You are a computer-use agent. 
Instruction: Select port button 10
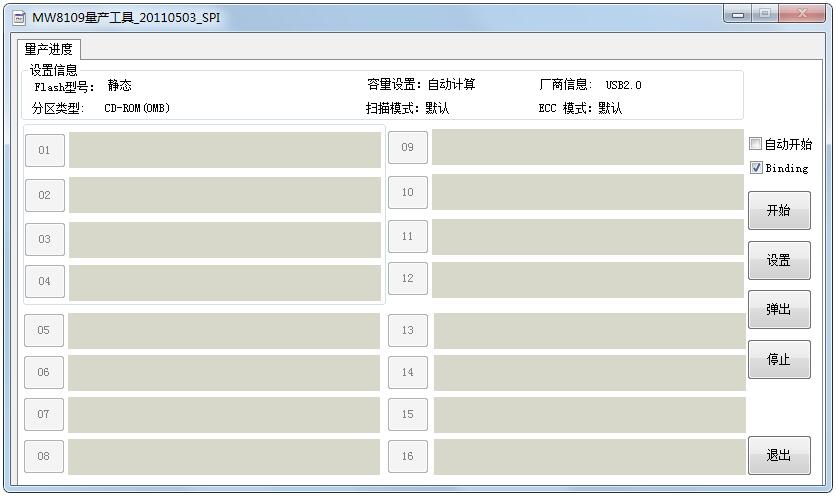coord(408,192)
